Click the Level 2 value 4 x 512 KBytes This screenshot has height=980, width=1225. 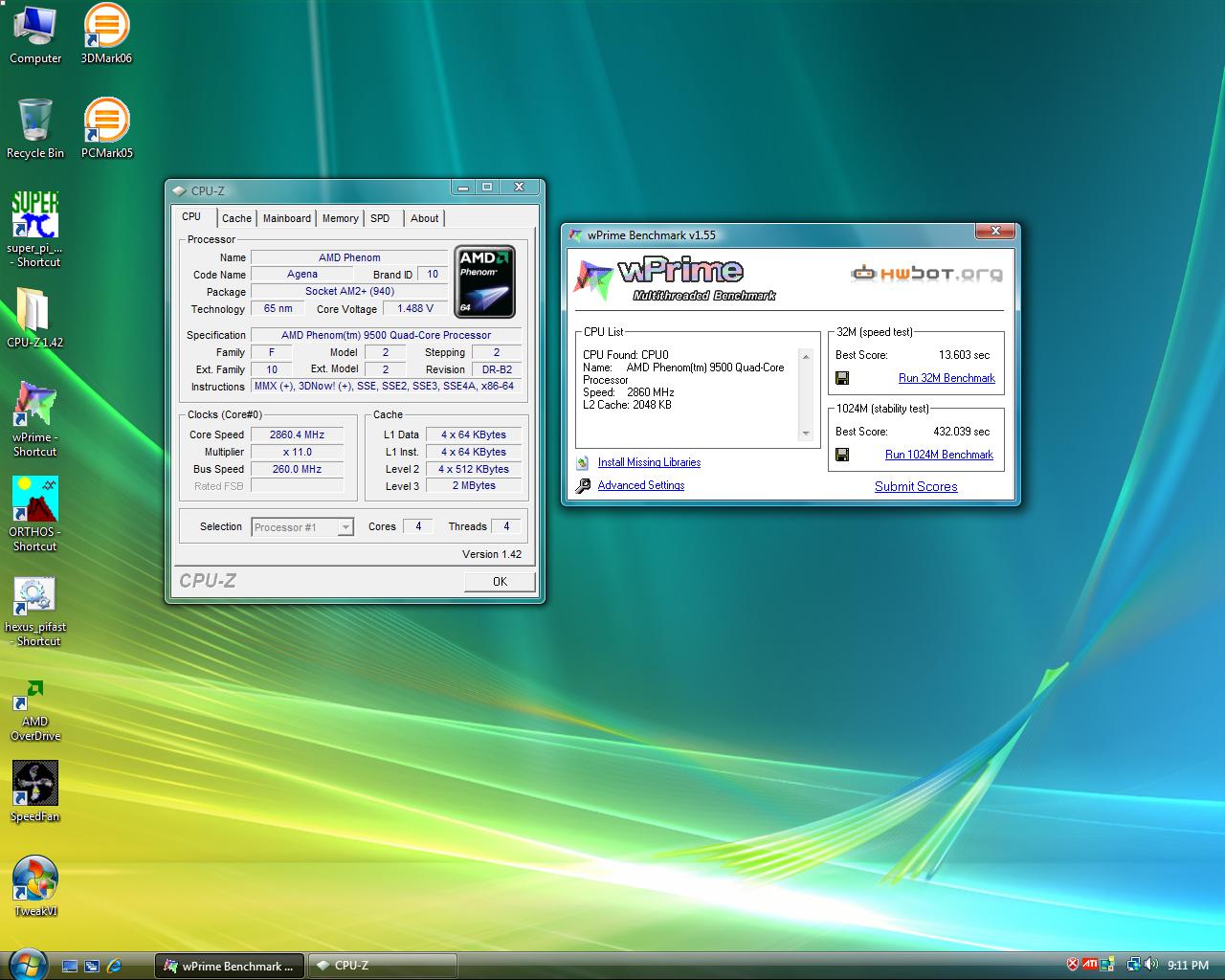tap(474, 469)
